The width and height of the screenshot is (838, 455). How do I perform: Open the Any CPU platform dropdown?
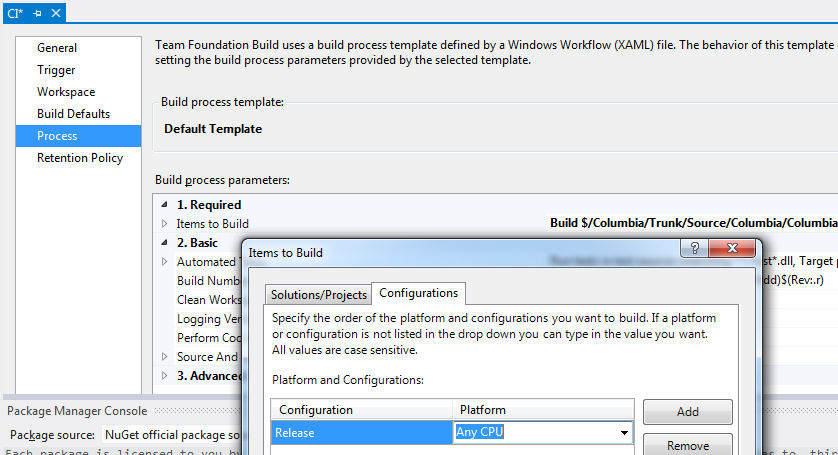click(625, 433)
